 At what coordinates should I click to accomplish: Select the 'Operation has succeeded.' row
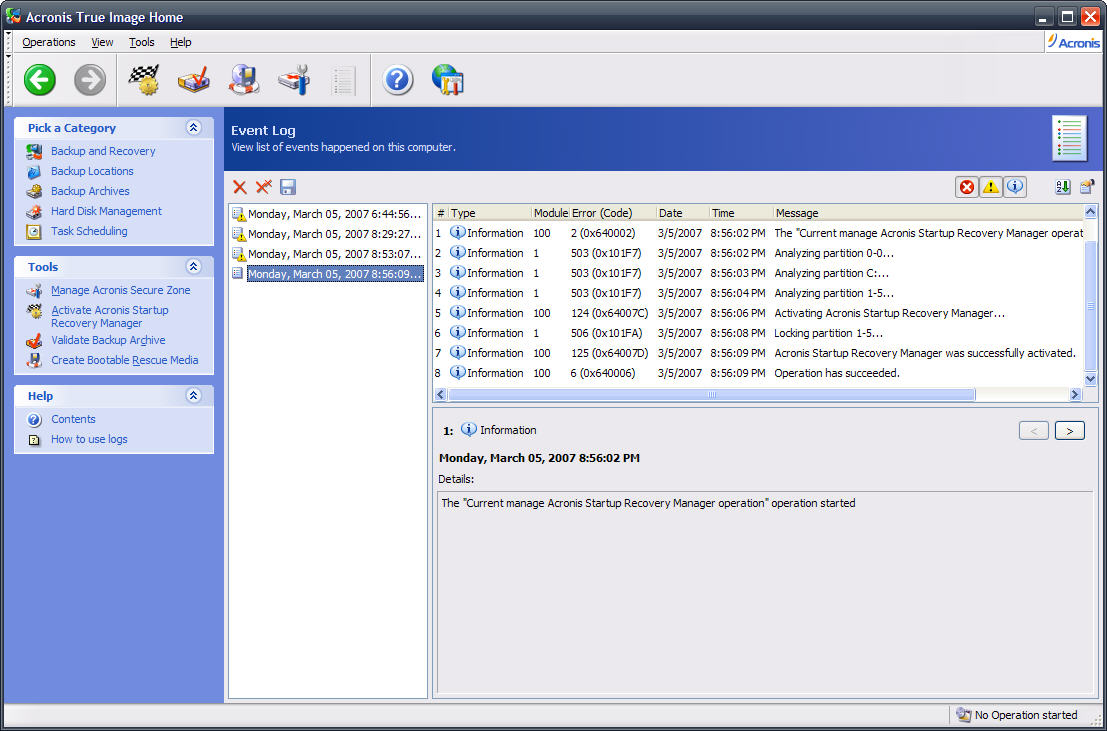pos(758,373)
